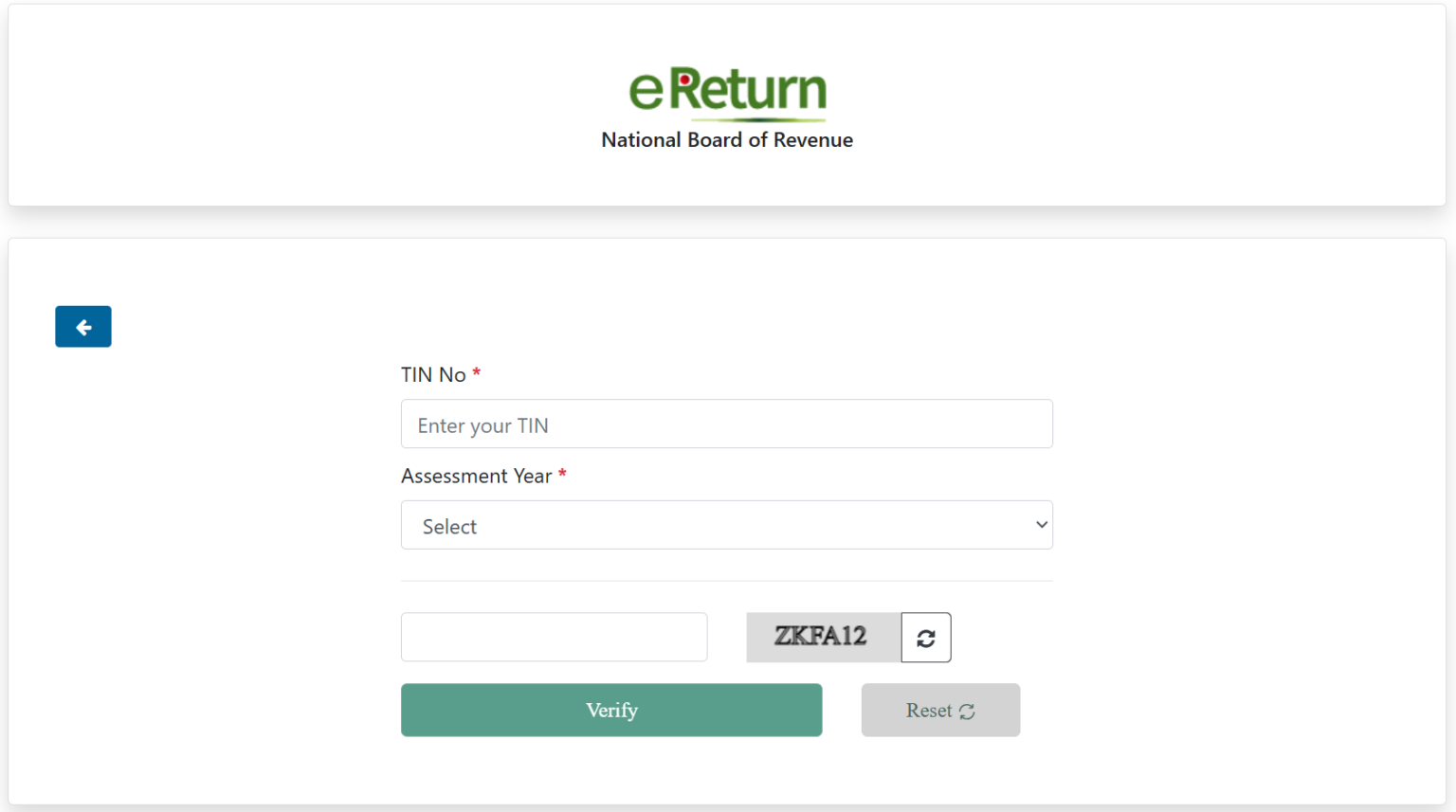Screen dimensions: 1456x812
Task: Click the eReturn logo
Action: 727,90
